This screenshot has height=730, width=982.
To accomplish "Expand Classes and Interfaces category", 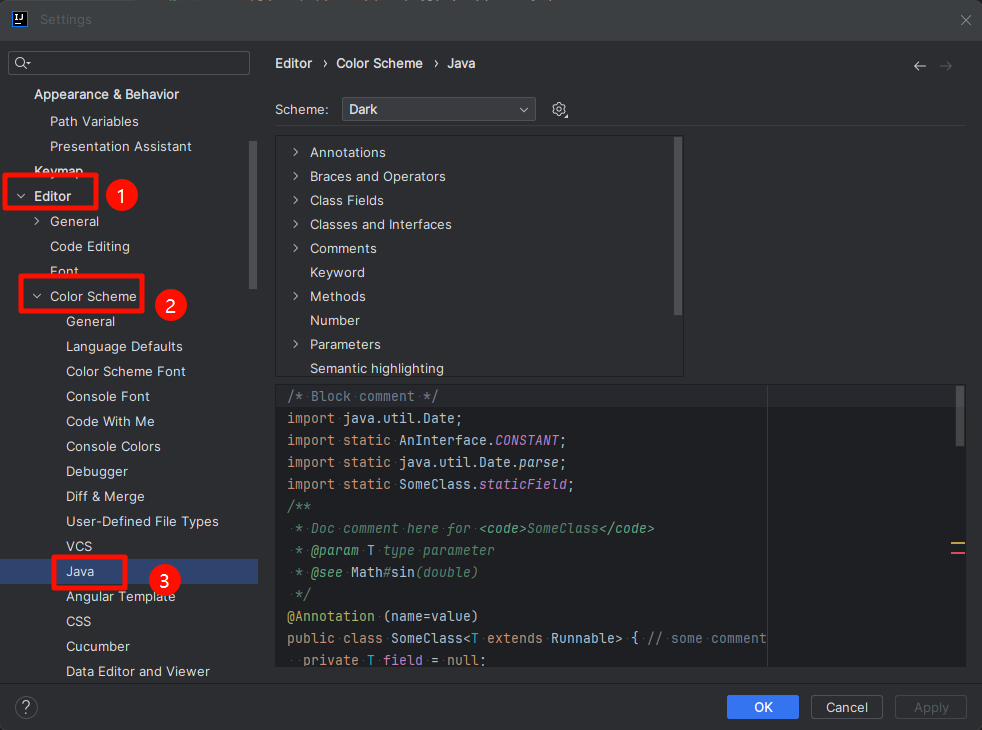I will [296, 224].
